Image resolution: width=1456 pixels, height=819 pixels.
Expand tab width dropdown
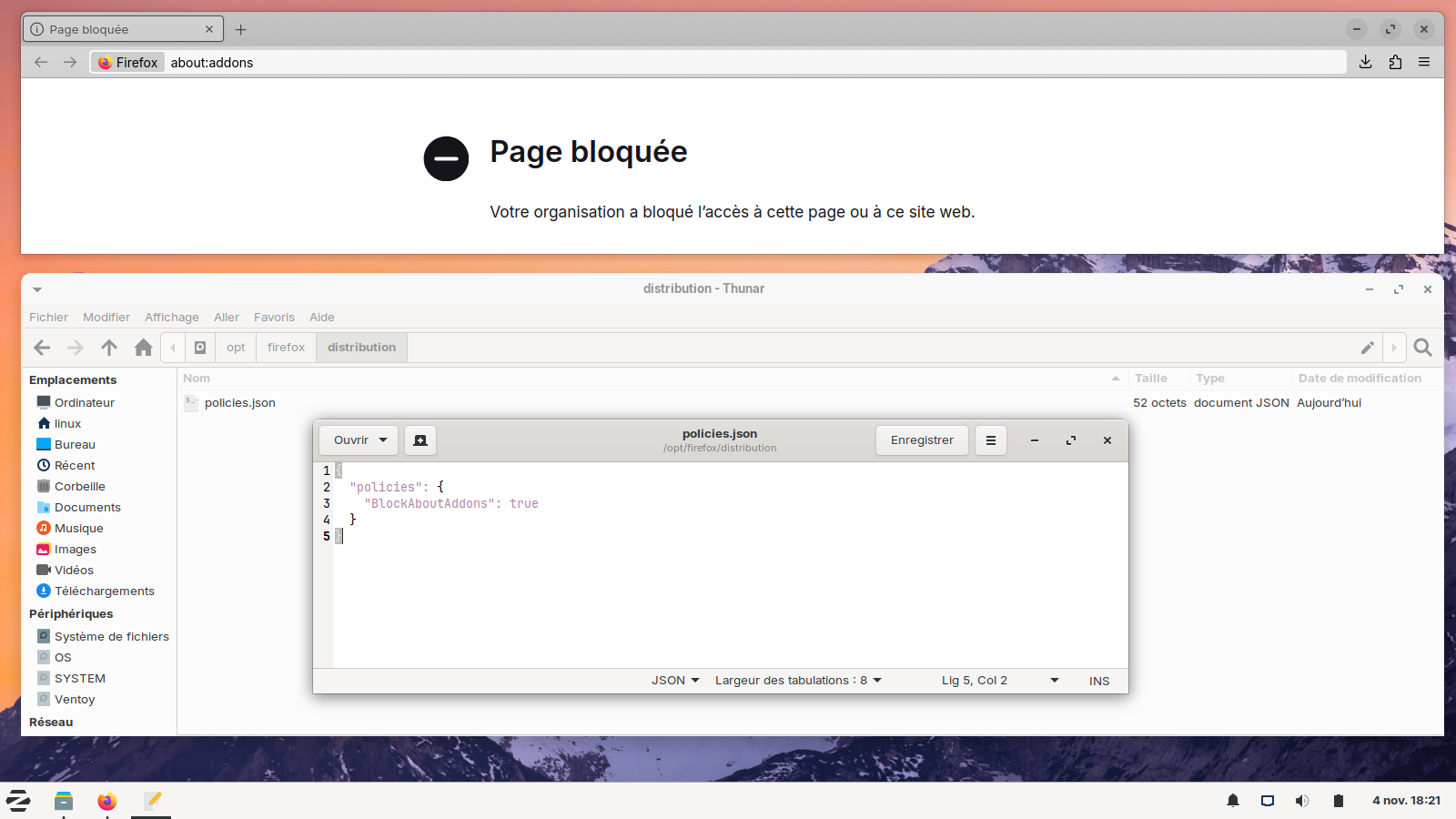point(798,681)
